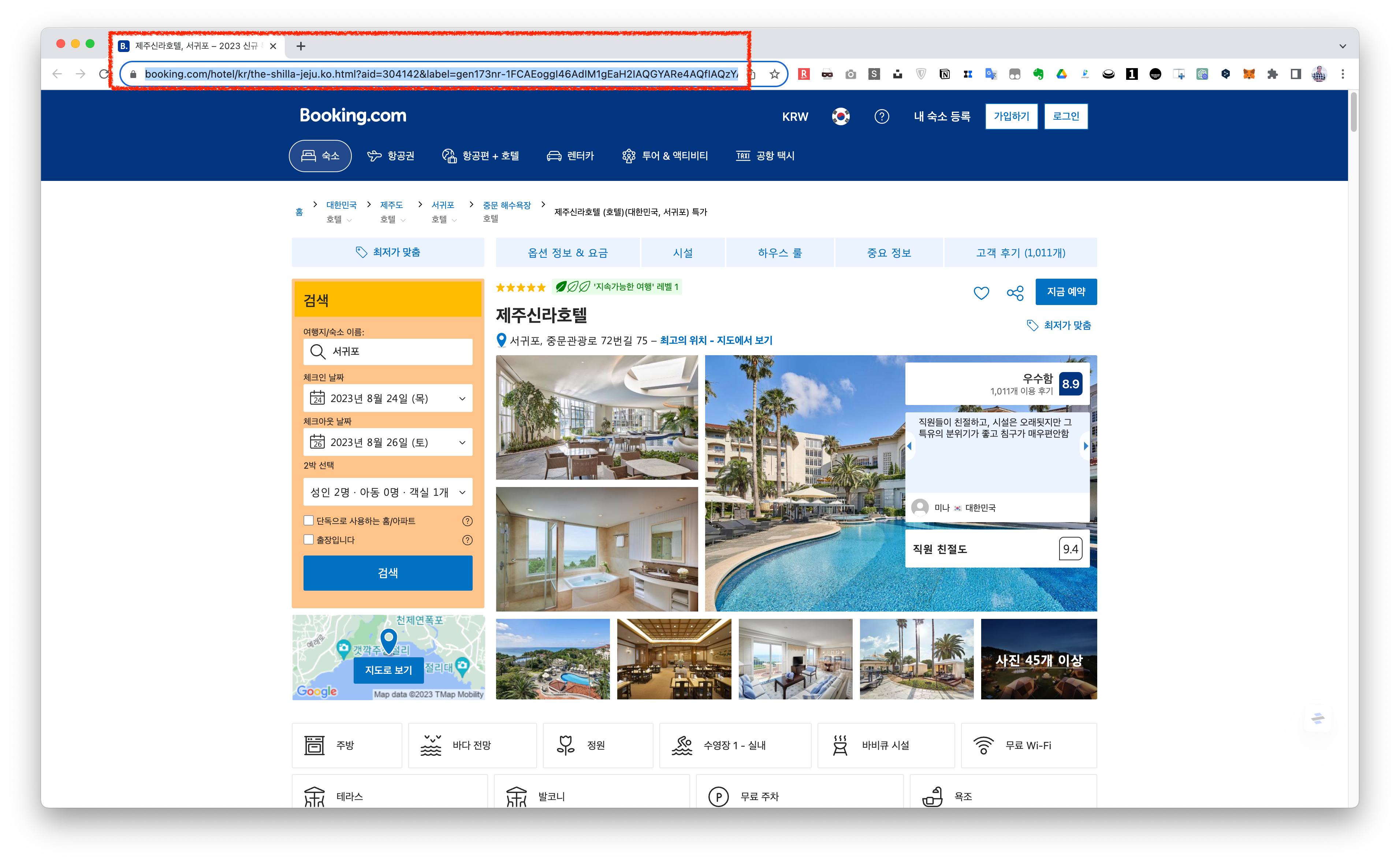
Task: Open the Google Drive extension
Action: tap(1061, 74)
